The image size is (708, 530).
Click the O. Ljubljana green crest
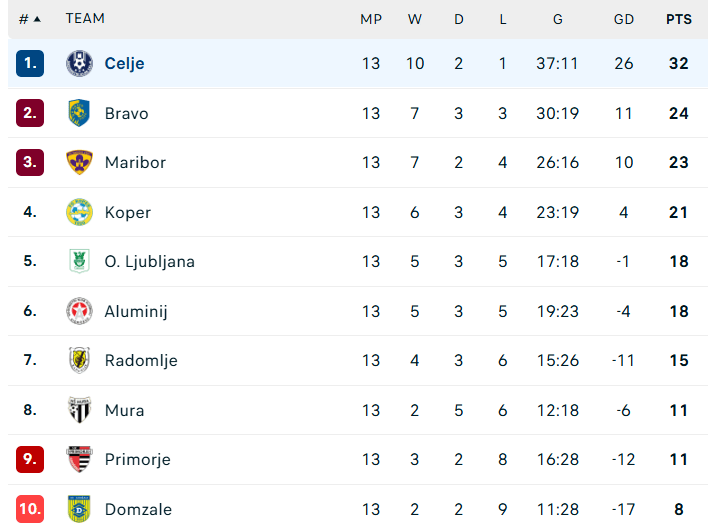click(79, 261)
